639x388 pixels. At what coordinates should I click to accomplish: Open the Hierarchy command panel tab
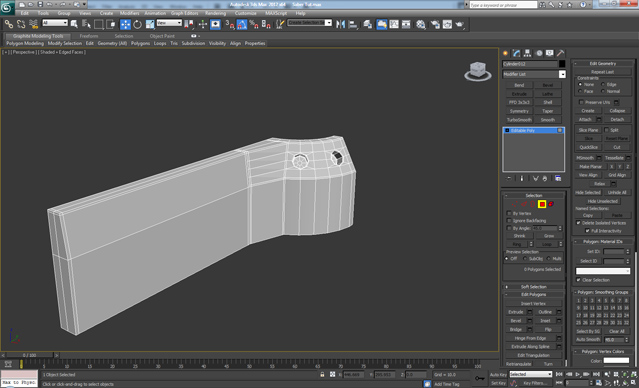[527, 53]
